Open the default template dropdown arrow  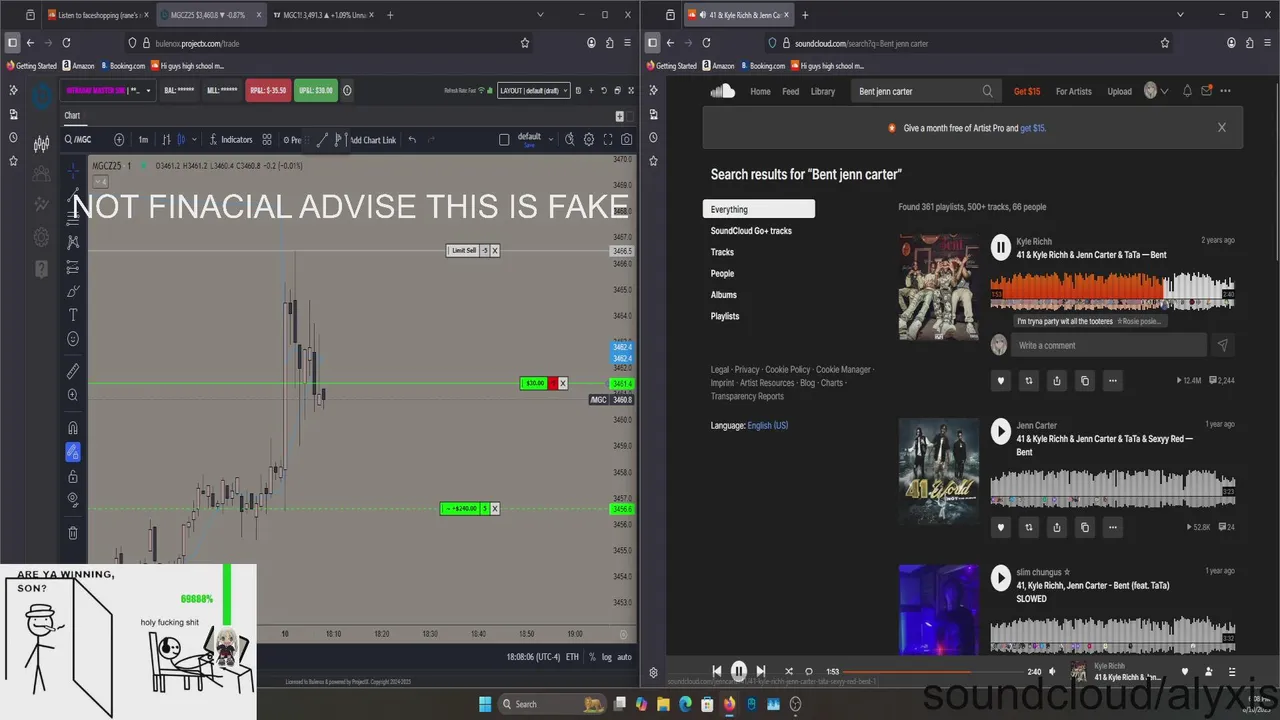point(550,137)
